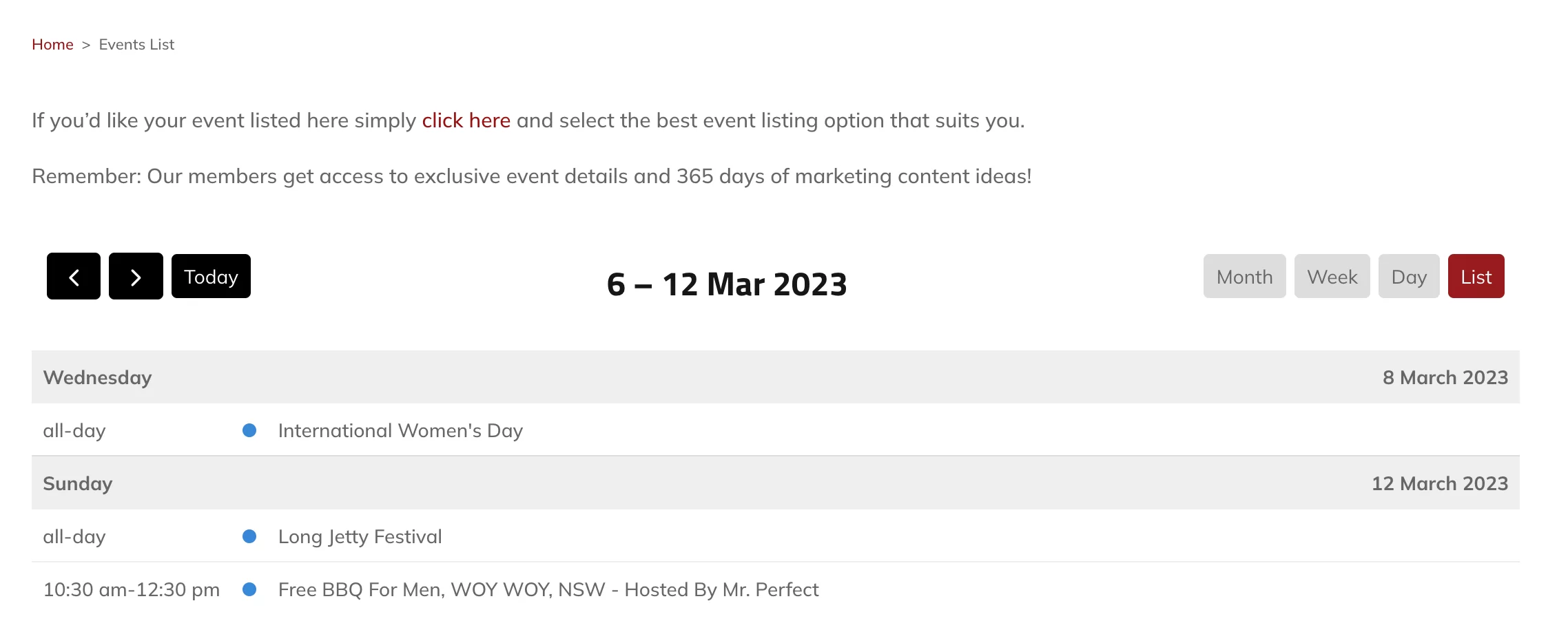This screenshot has width=1568, height=643.
Task: Click the 12 March 2023 date label
Action: tap(1439, 484)
